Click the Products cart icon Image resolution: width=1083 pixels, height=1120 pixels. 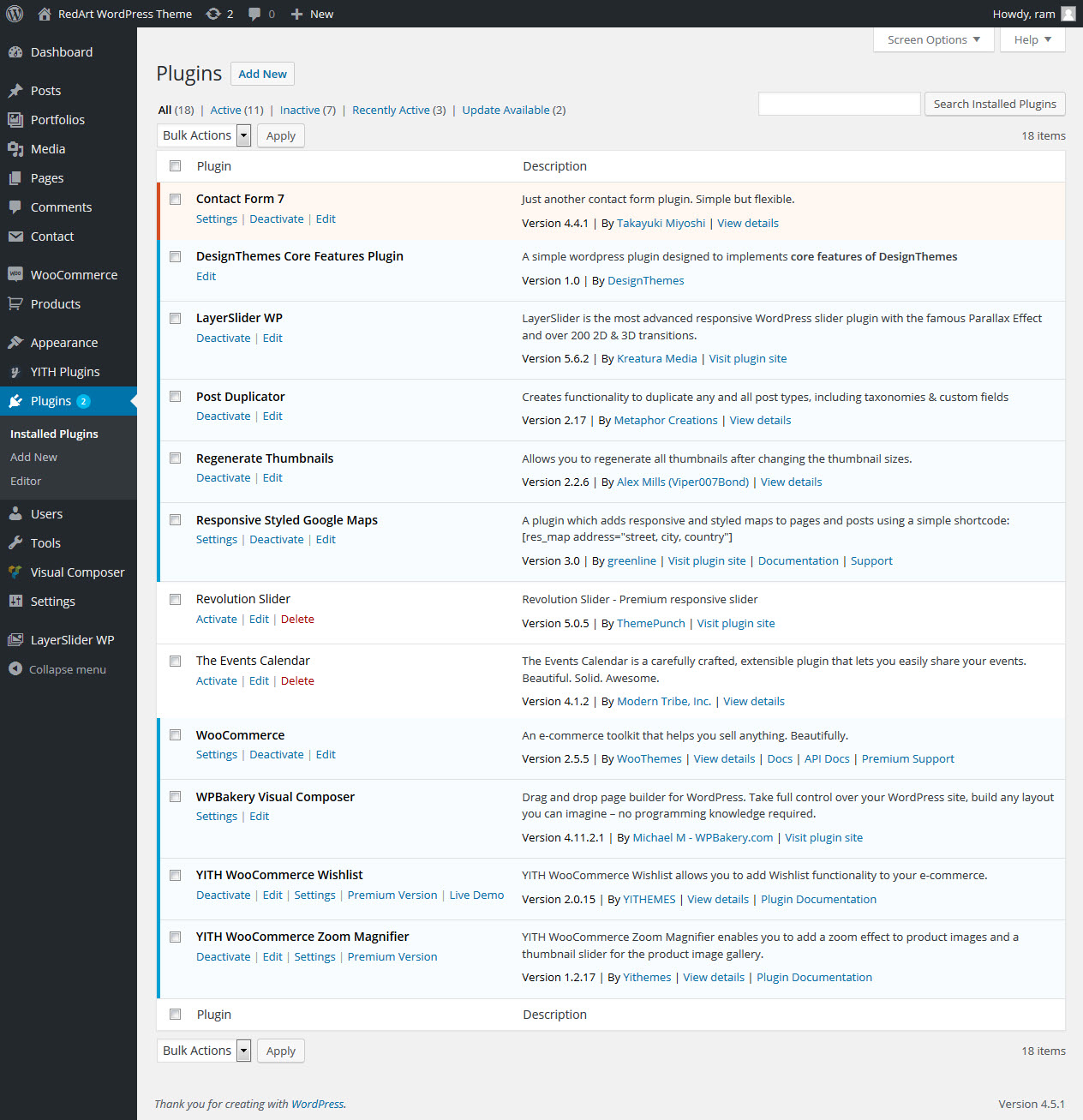pyautogui.click(x=15, y=304)
